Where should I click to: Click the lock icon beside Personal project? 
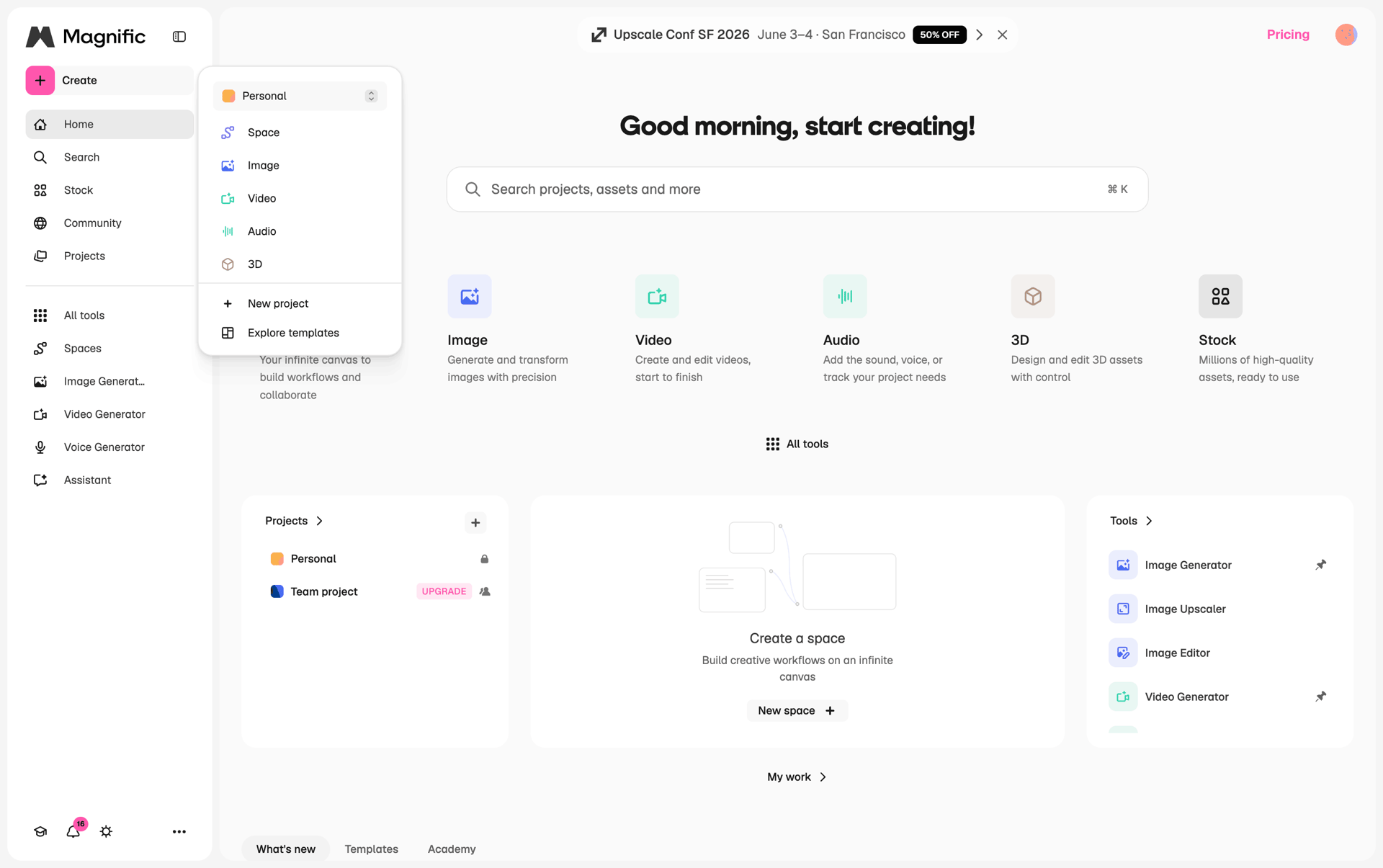[485, 559]
